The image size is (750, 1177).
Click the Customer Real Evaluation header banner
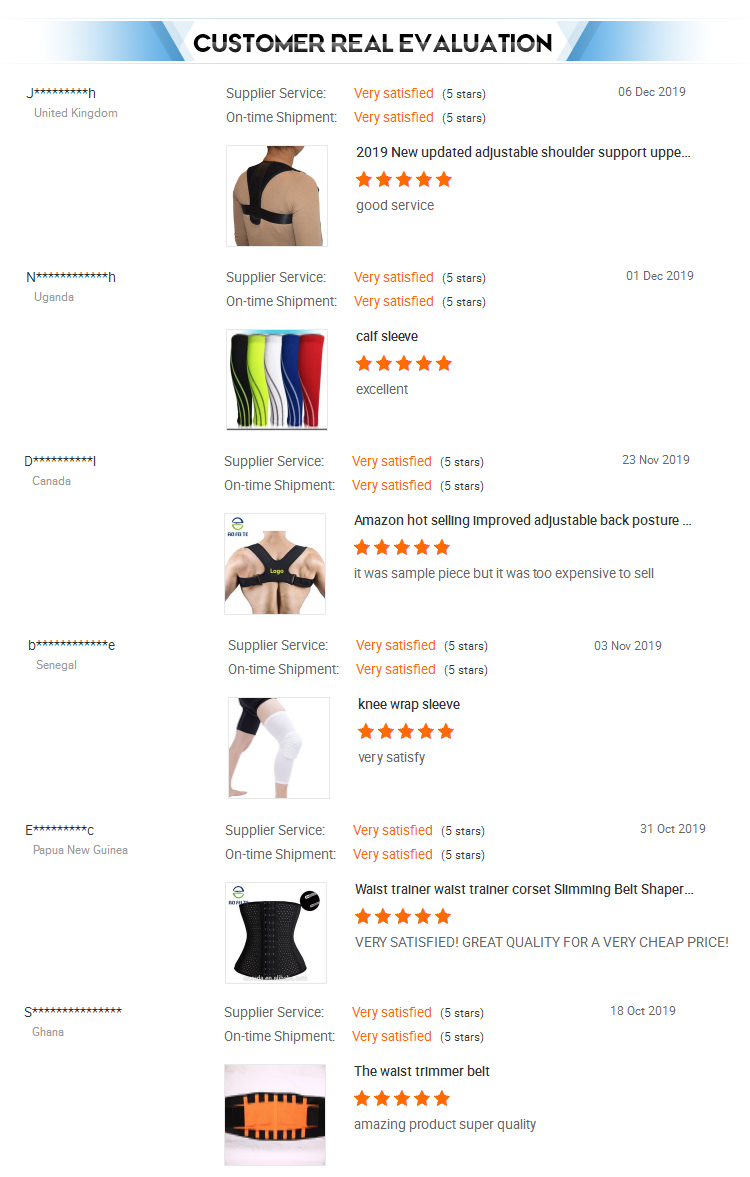coord(373,42)
